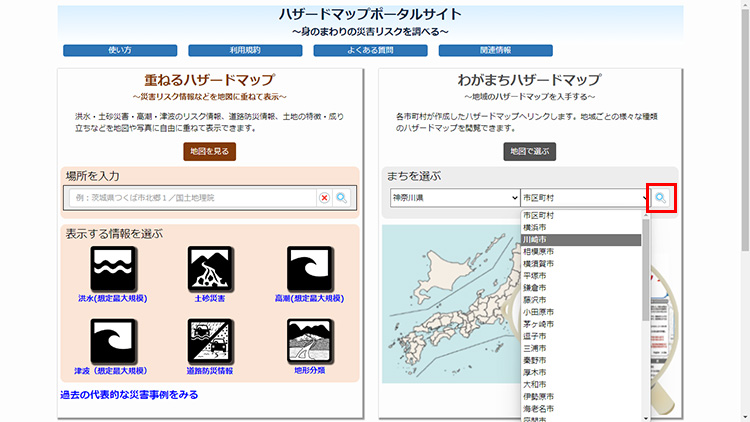This screenshot has width=750, height=422.
Task: Choose 平塚市 from the list
Action: [581, 276]
